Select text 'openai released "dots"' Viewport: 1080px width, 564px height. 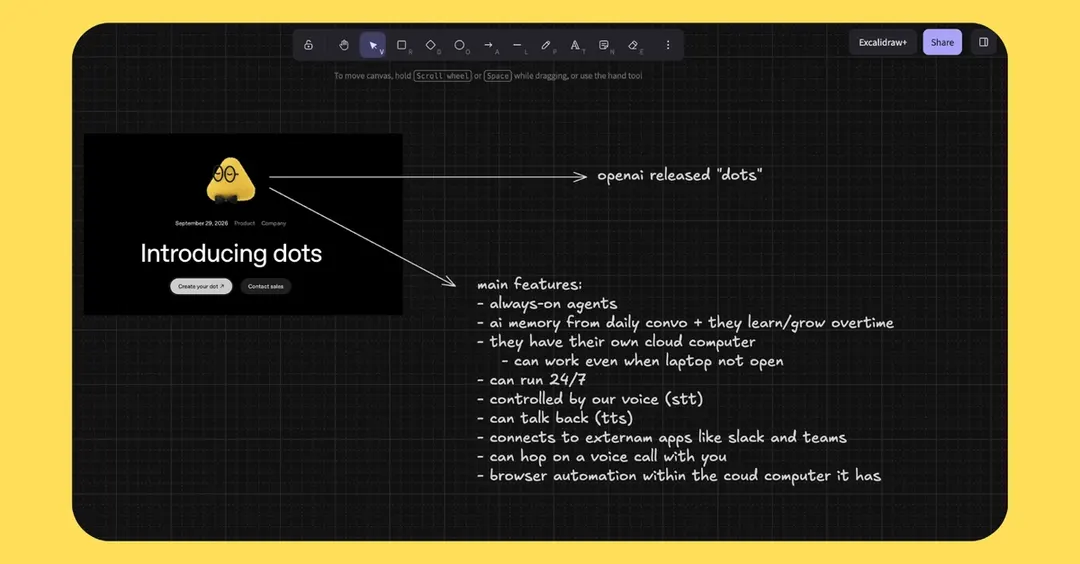pos(679,175)
